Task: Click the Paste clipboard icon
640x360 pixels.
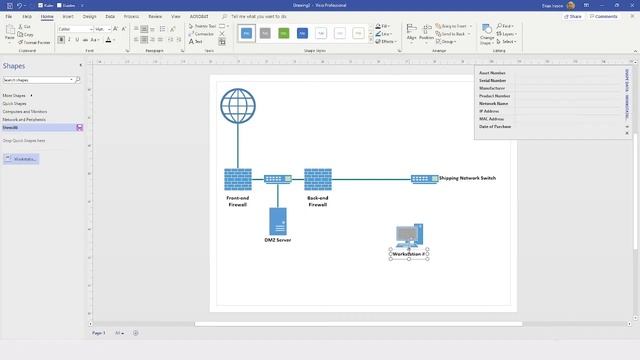Action: [x=10, y=33]
